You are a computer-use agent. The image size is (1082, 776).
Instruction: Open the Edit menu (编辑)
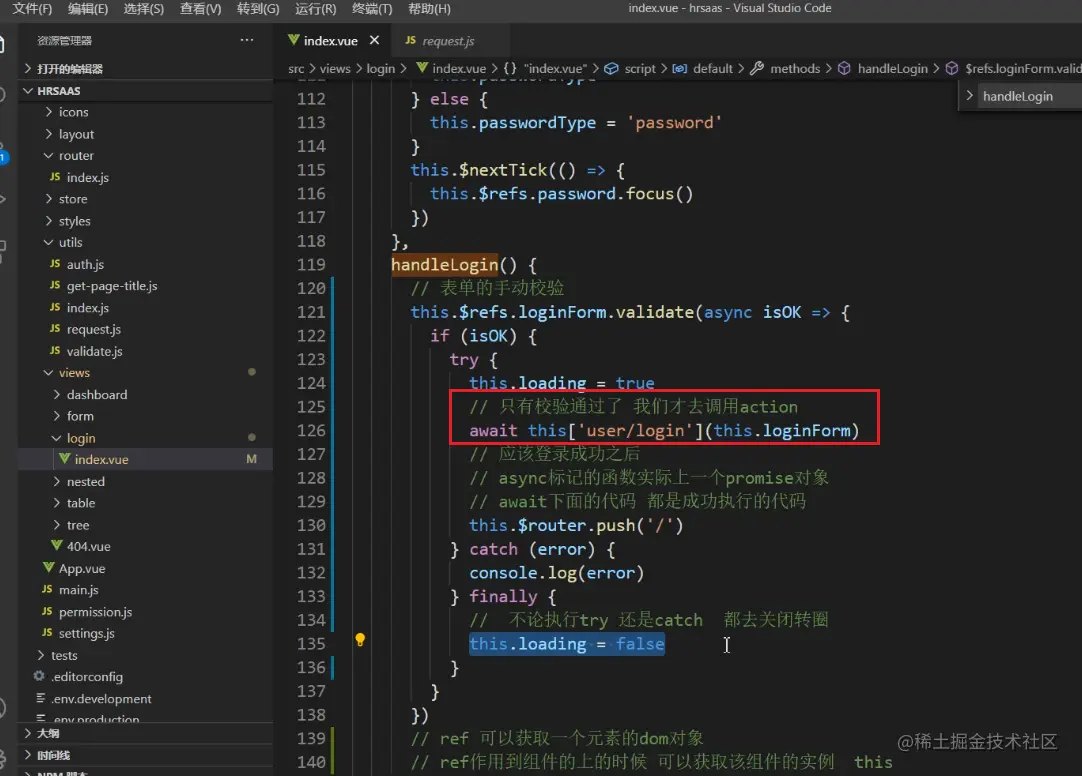point(88,9)
